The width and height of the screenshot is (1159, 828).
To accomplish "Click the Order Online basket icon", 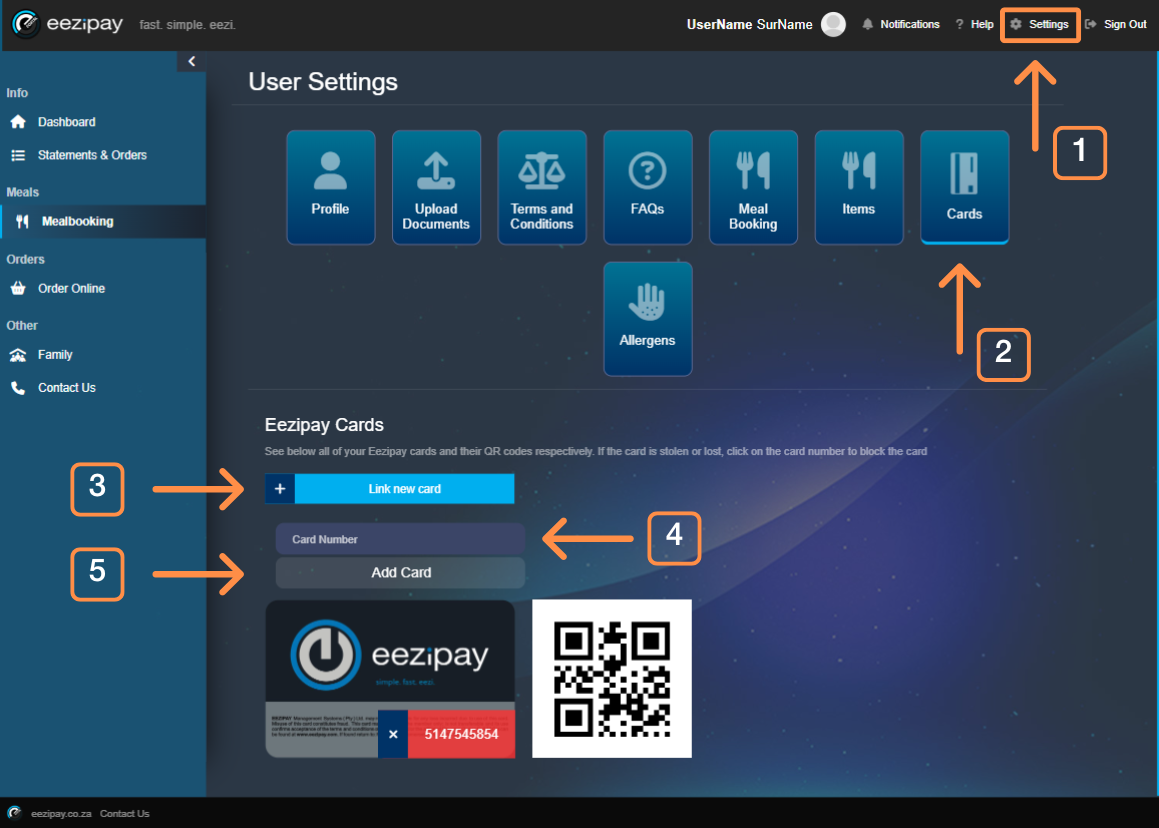I will 18,288.
